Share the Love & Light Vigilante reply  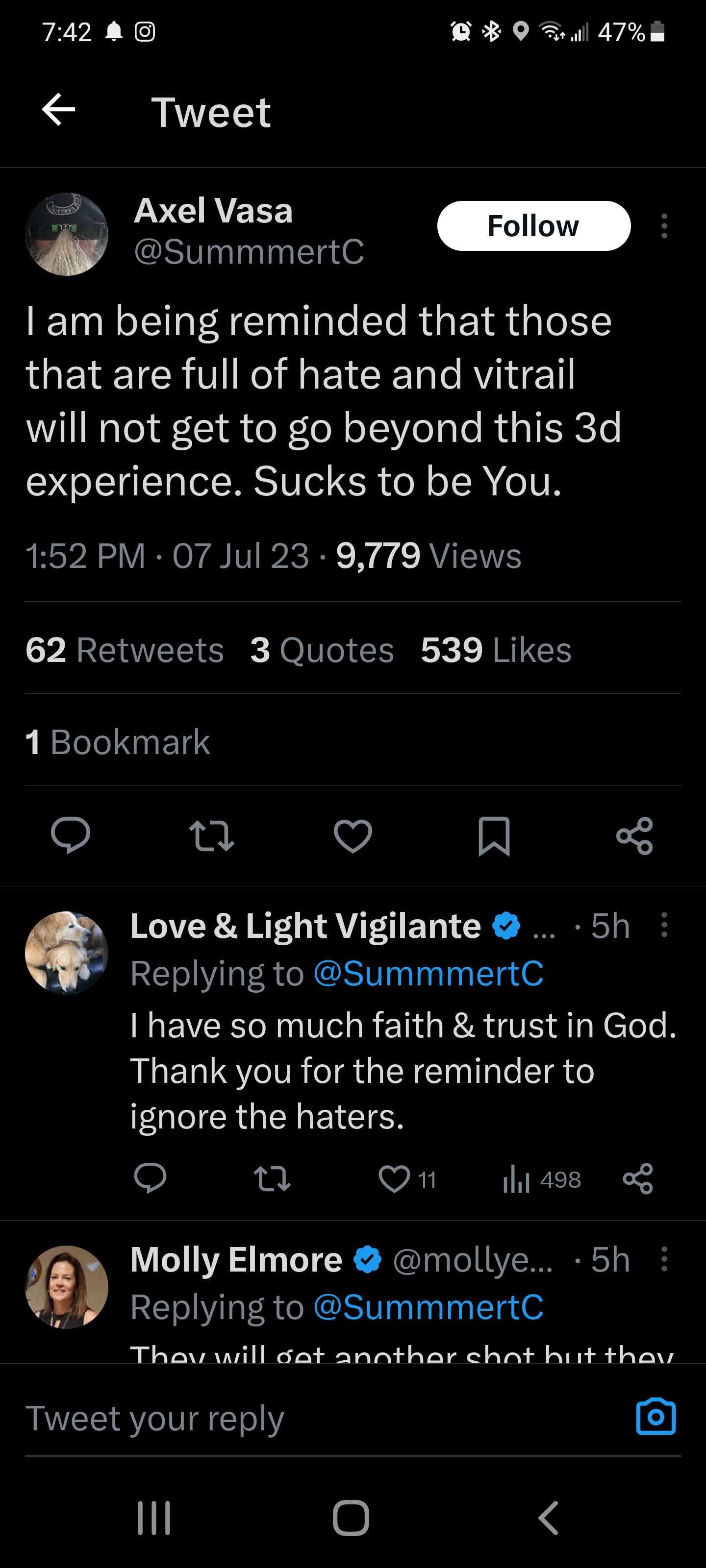click(638, 1179)
